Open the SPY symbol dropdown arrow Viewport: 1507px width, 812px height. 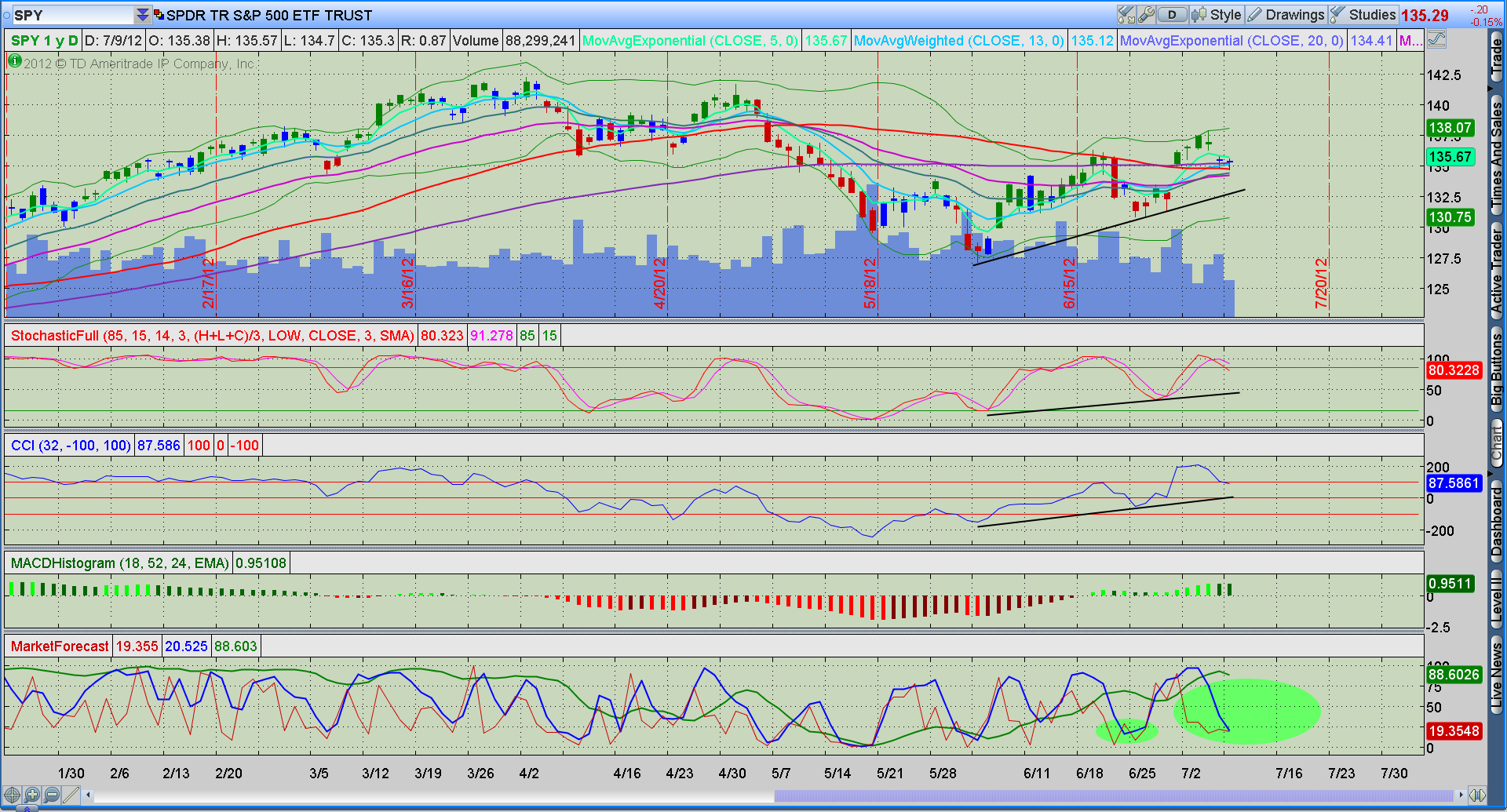point(142,15)
